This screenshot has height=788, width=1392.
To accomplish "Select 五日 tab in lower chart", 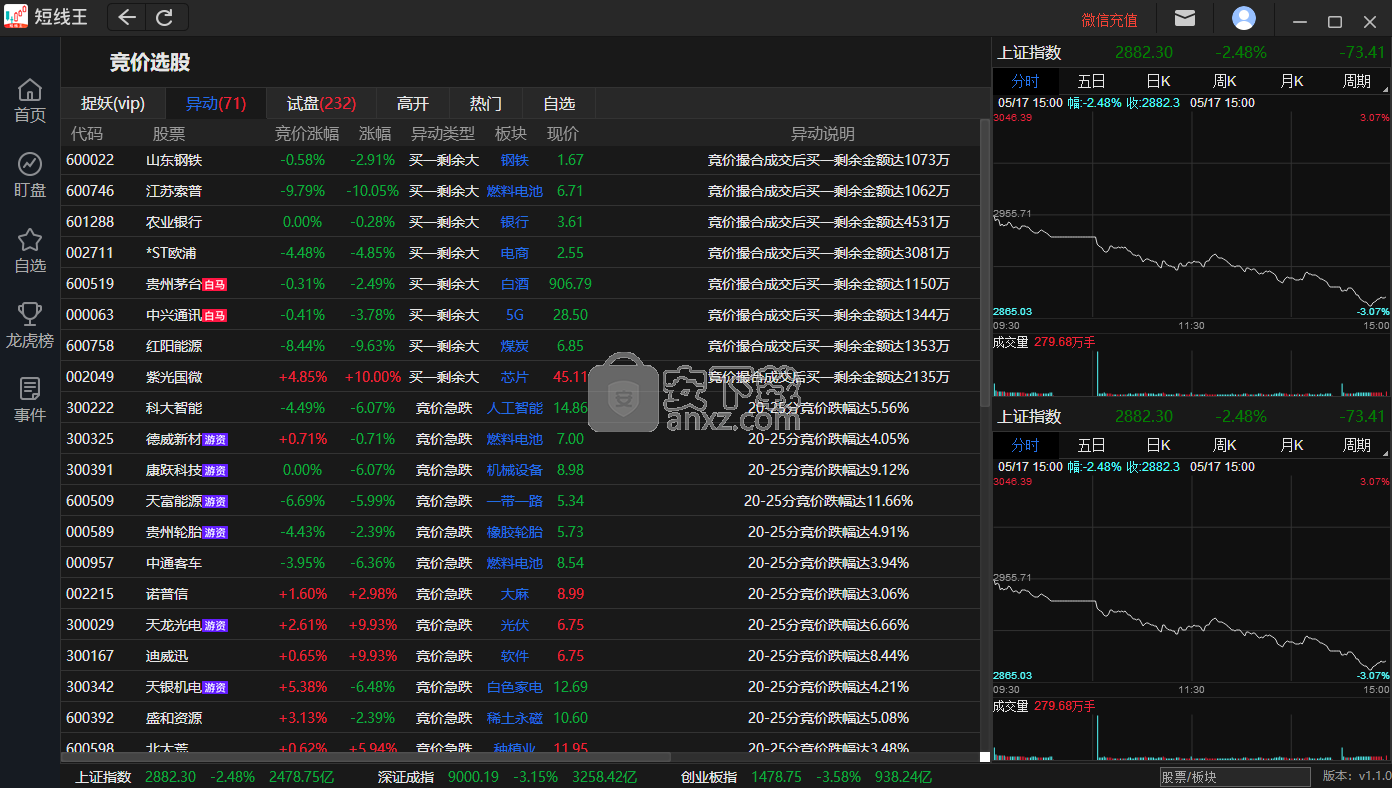I will pos(1091,445).
